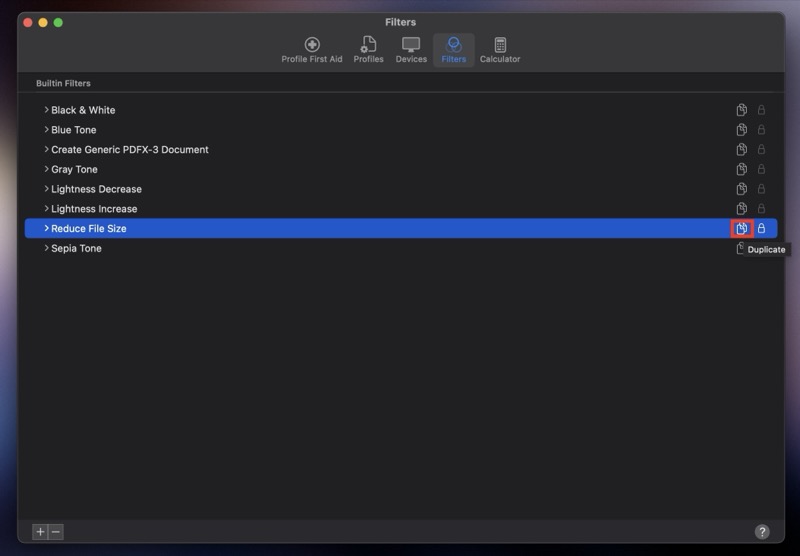800x556 pixels.
Task: Switch to the Profiles section
Action: (x=368, y=50)
